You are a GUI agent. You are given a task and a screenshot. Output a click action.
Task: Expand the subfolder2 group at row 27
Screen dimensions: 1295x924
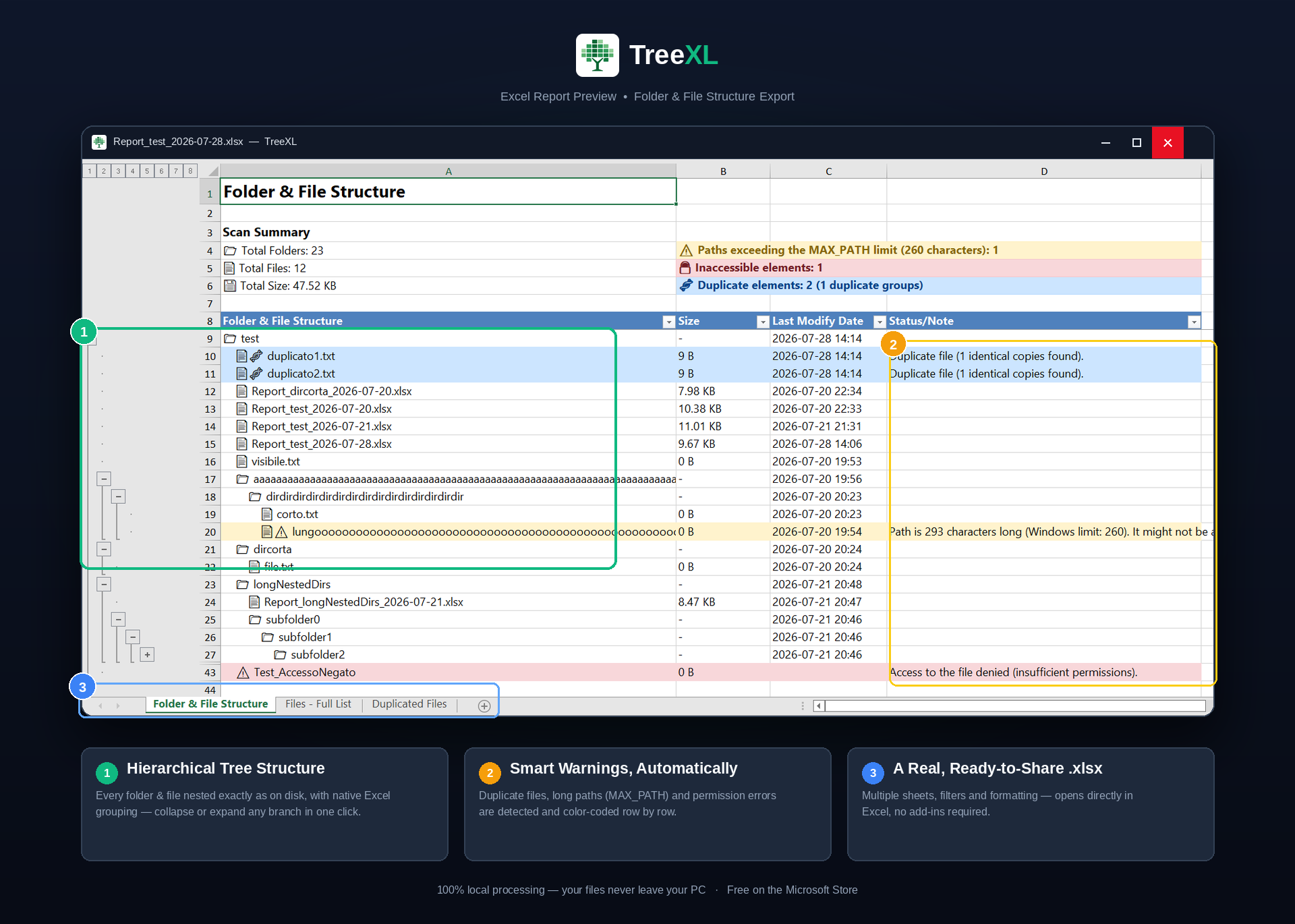click(147, 654)
